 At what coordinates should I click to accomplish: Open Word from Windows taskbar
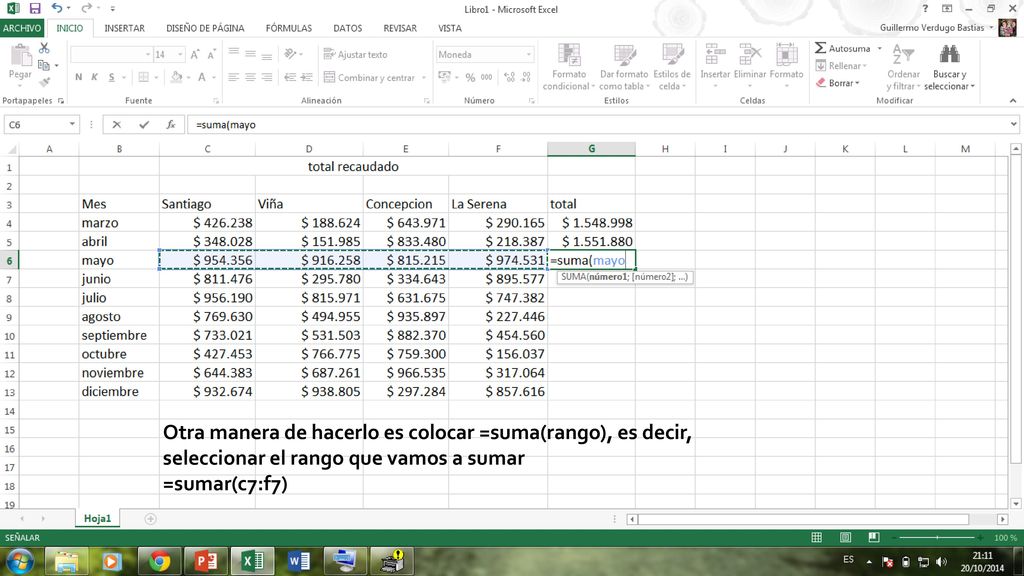298,561
